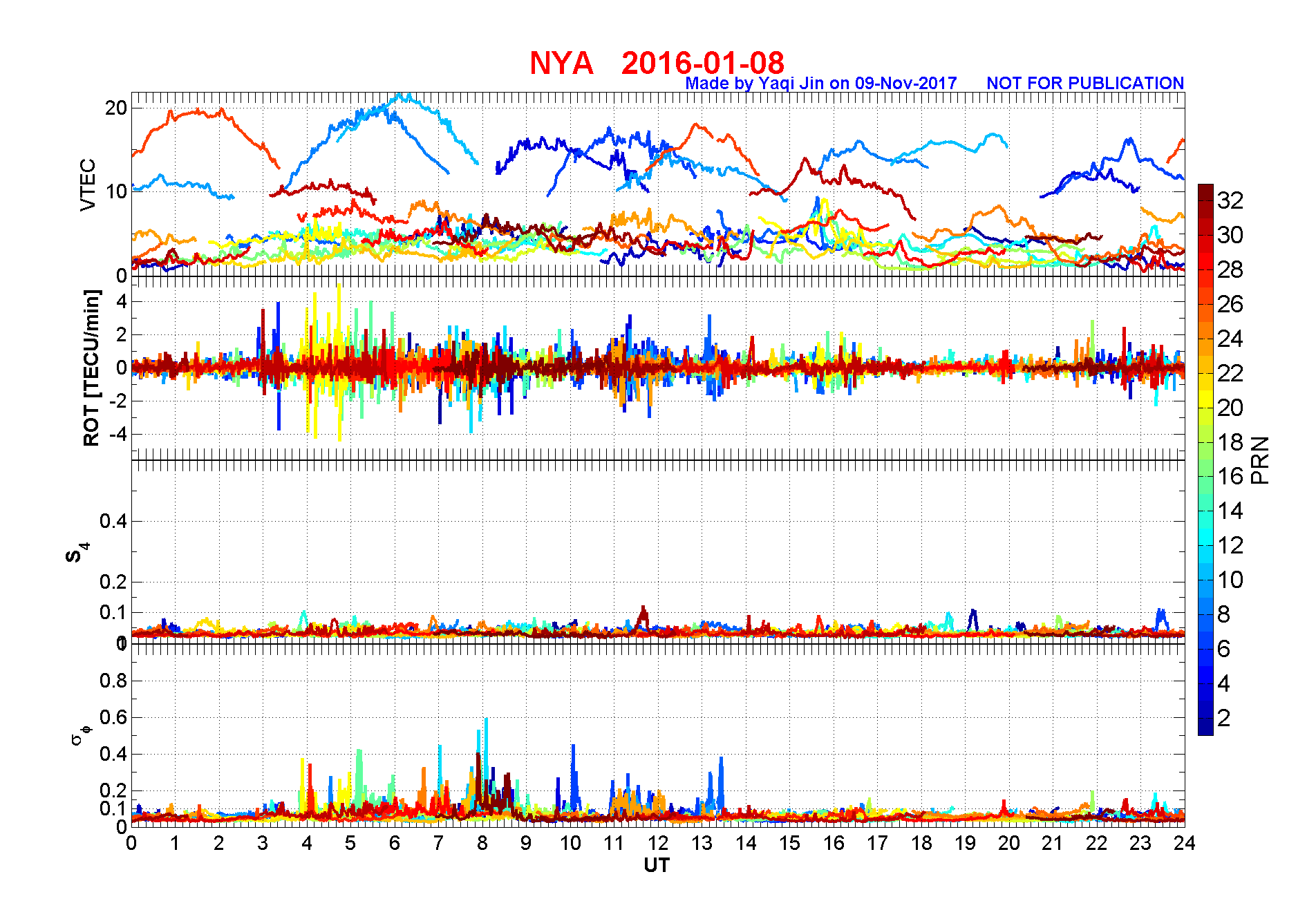Click x-axis tick label "0"

131,843
